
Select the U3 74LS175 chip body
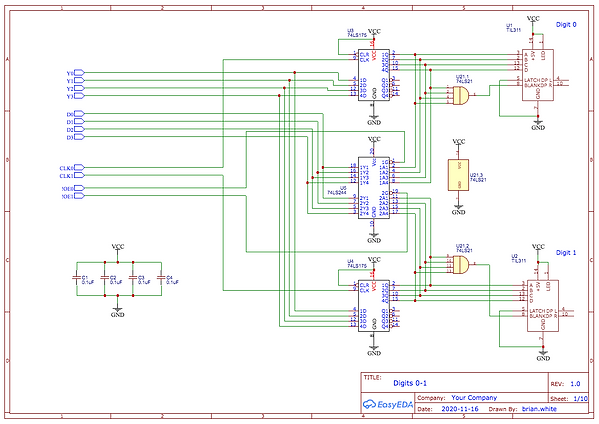(x=374, y=75)
